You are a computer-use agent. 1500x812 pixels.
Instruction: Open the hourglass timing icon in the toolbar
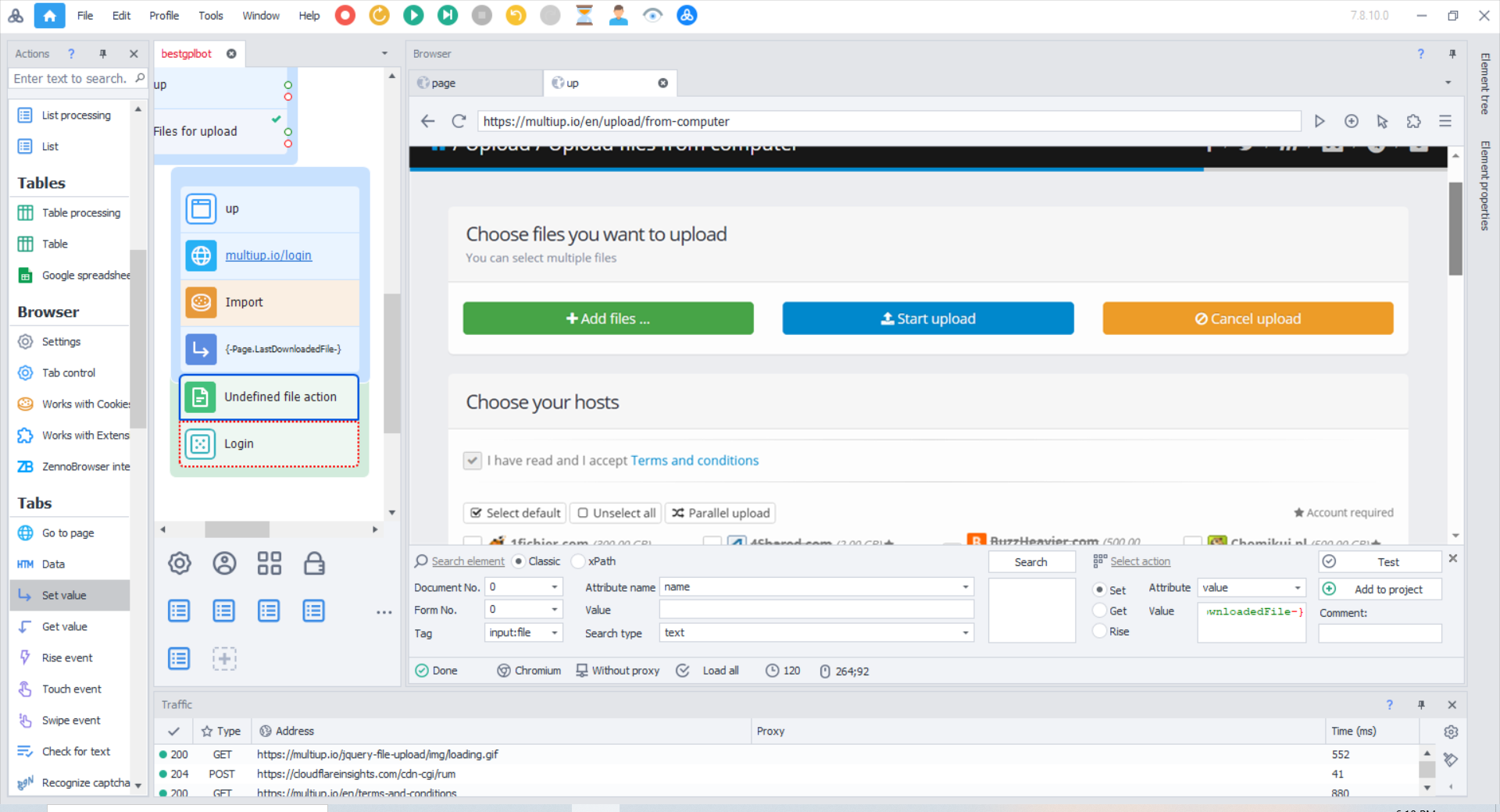click(x=584, y=16)
